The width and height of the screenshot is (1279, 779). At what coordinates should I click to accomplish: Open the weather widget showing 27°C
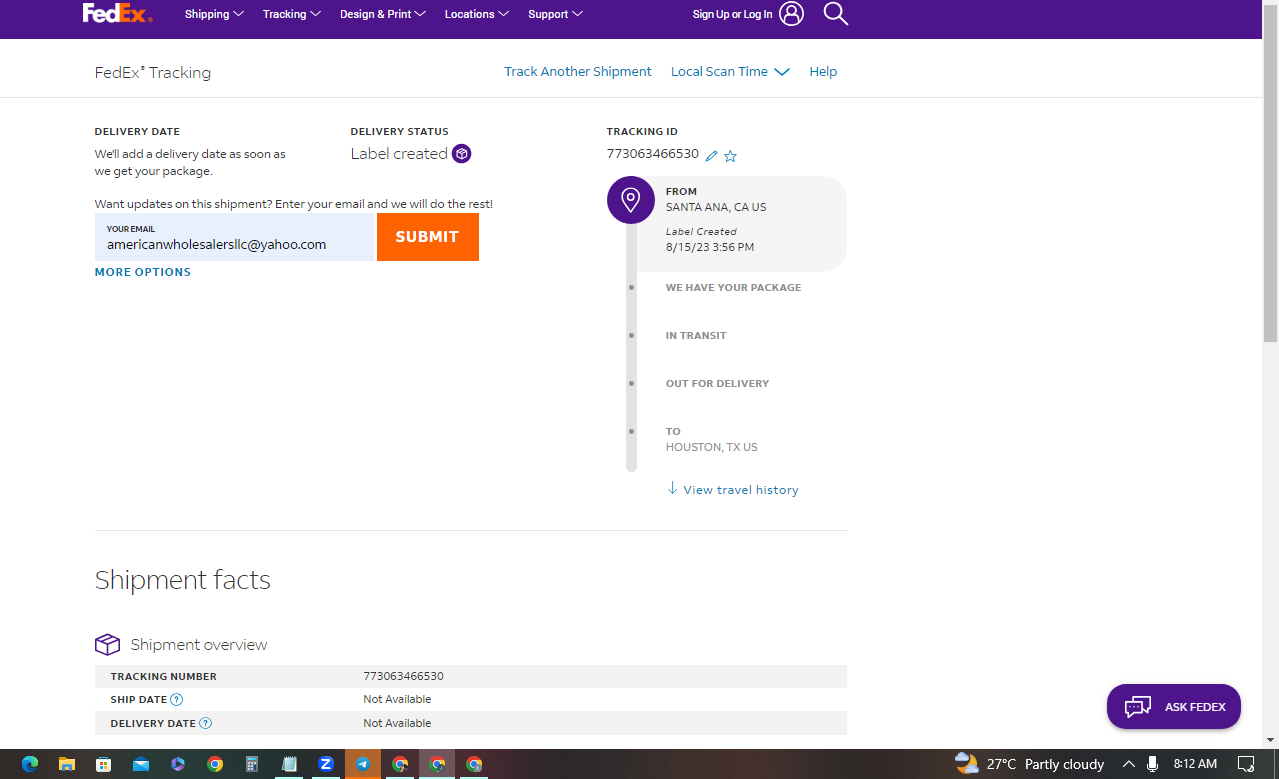coord(1029,764)
